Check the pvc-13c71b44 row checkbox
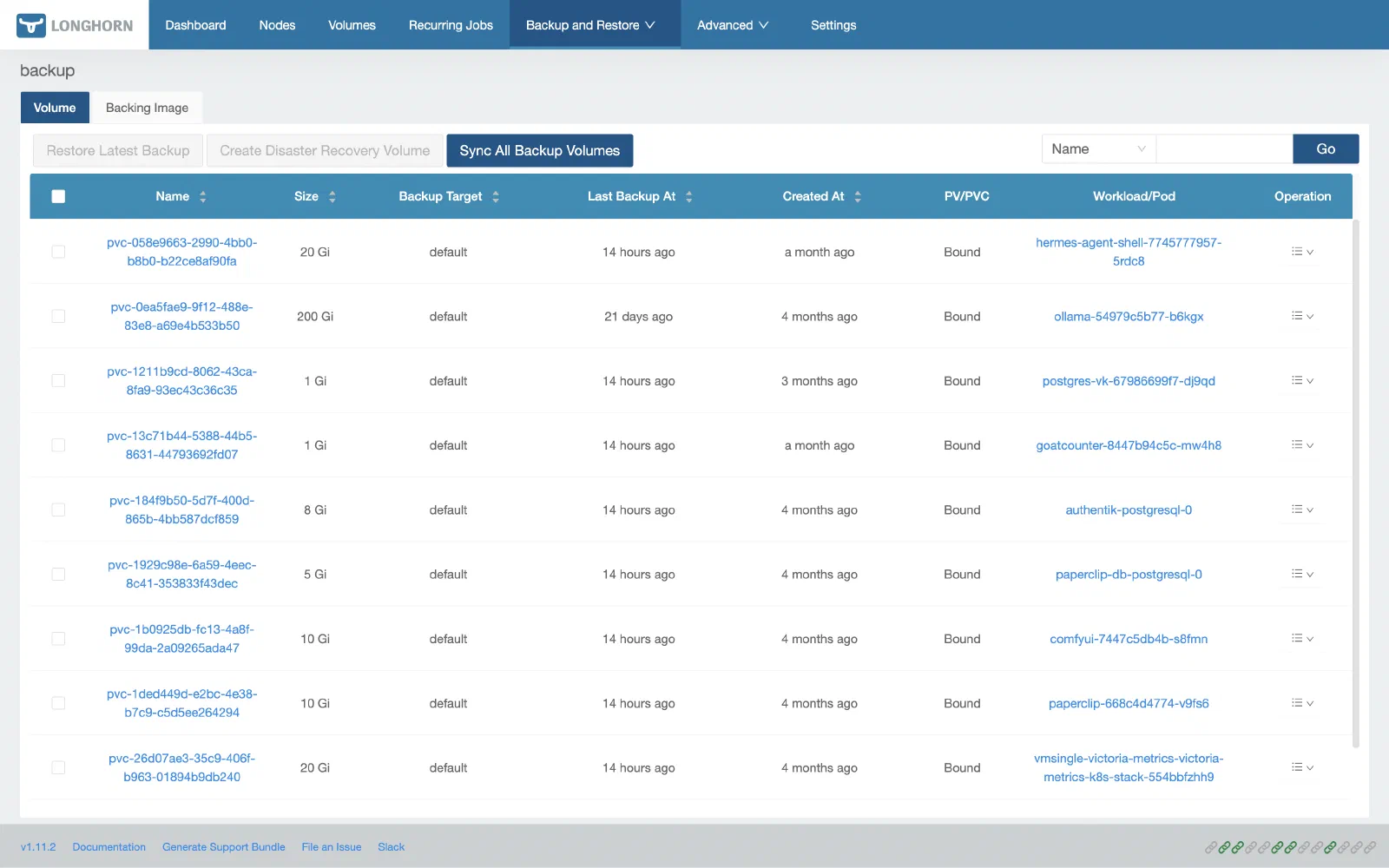This screenshot has height=868, width=1389. tap(58, 445)
